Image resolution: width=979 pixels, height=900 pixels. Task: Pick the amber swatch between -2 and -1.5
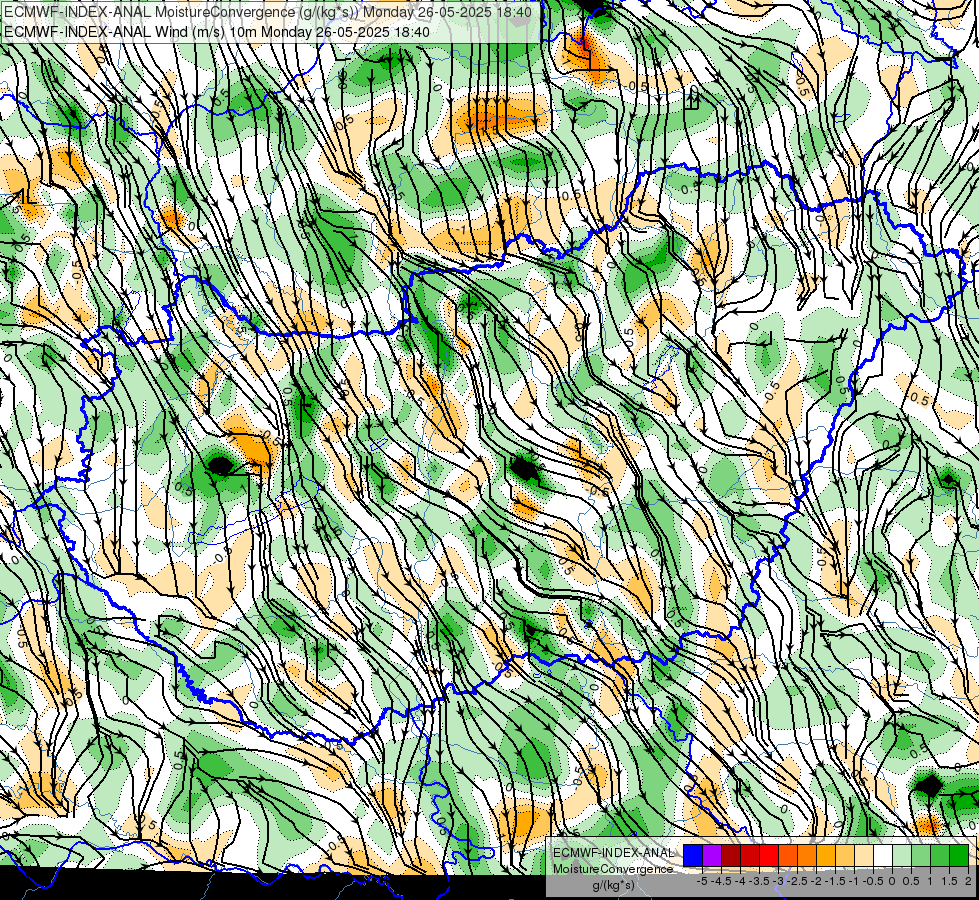826,856
